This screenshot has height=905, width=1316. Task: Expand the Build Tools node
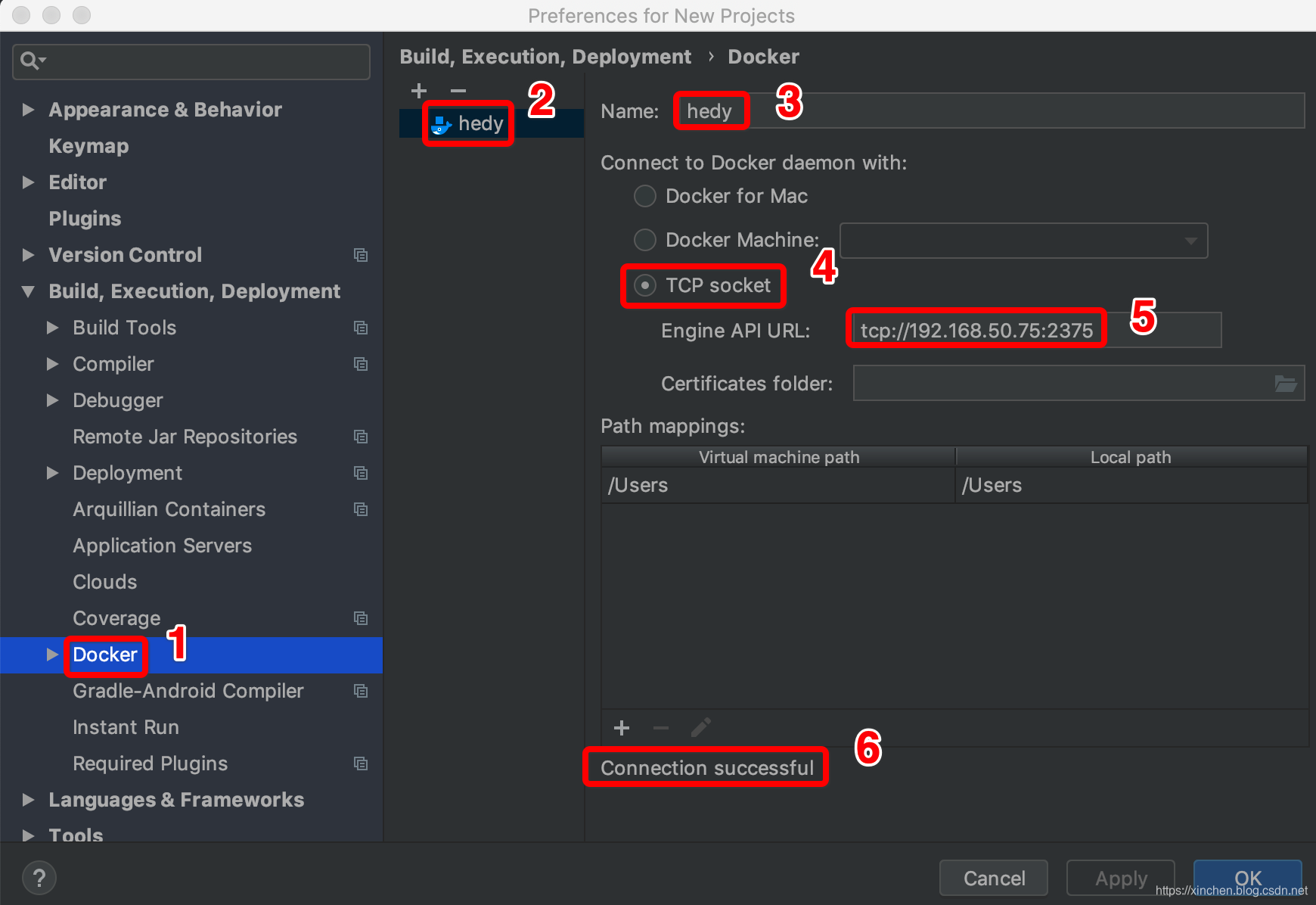[53, 328]
